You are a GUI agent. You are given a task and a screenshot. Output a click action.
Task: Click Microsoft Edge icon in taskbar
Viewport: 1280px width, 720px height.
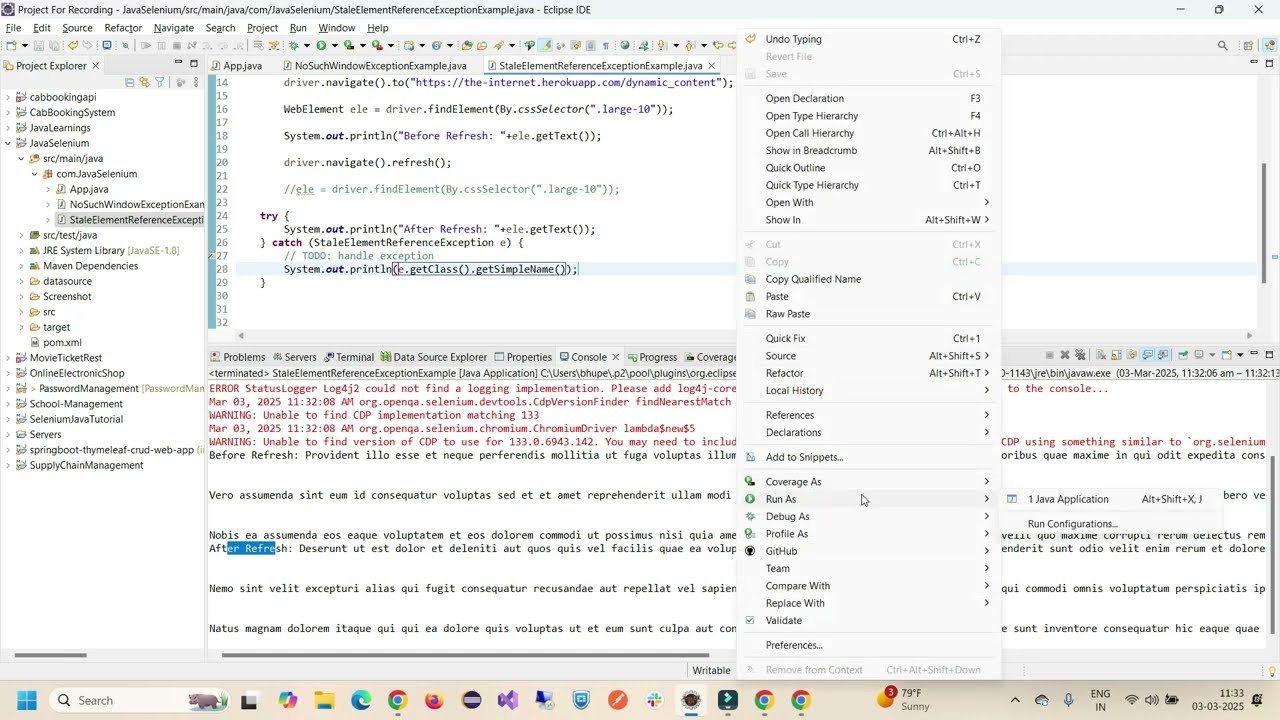pos(360,700)
